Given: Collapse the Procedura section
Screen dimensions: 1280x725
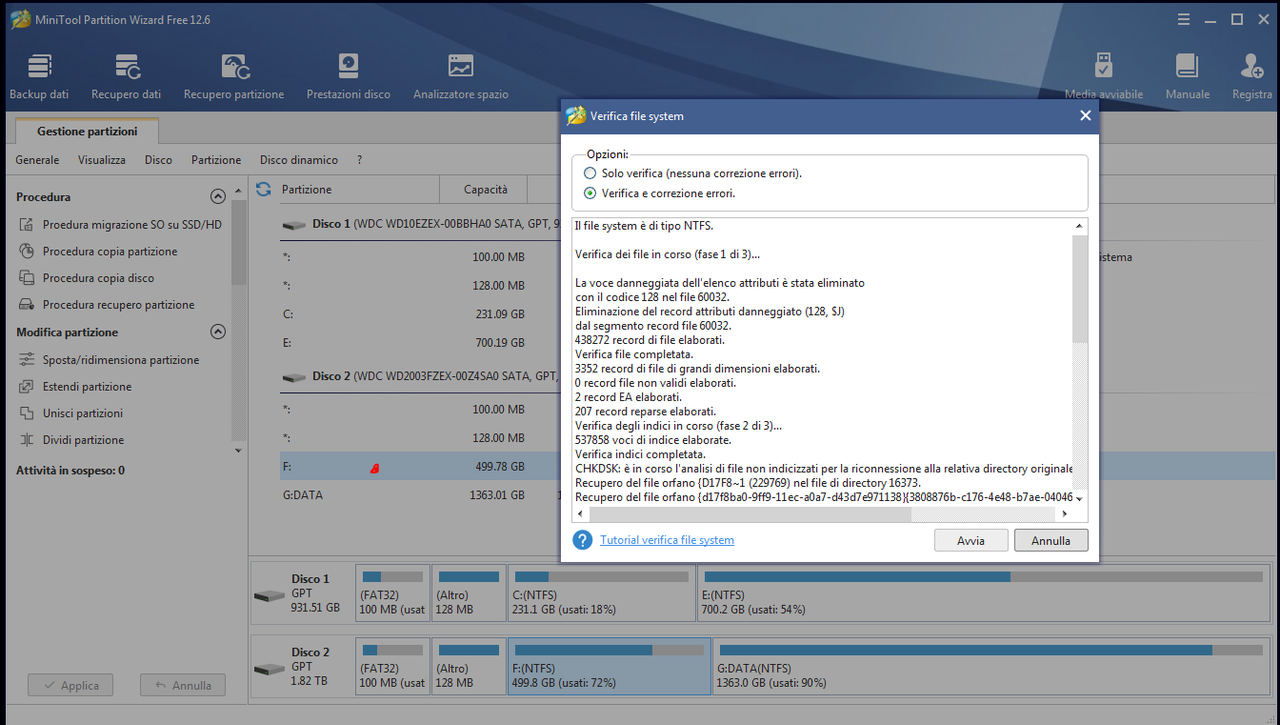Looking at the screenshot, I should pyautogui.click(x=218, y=197).
